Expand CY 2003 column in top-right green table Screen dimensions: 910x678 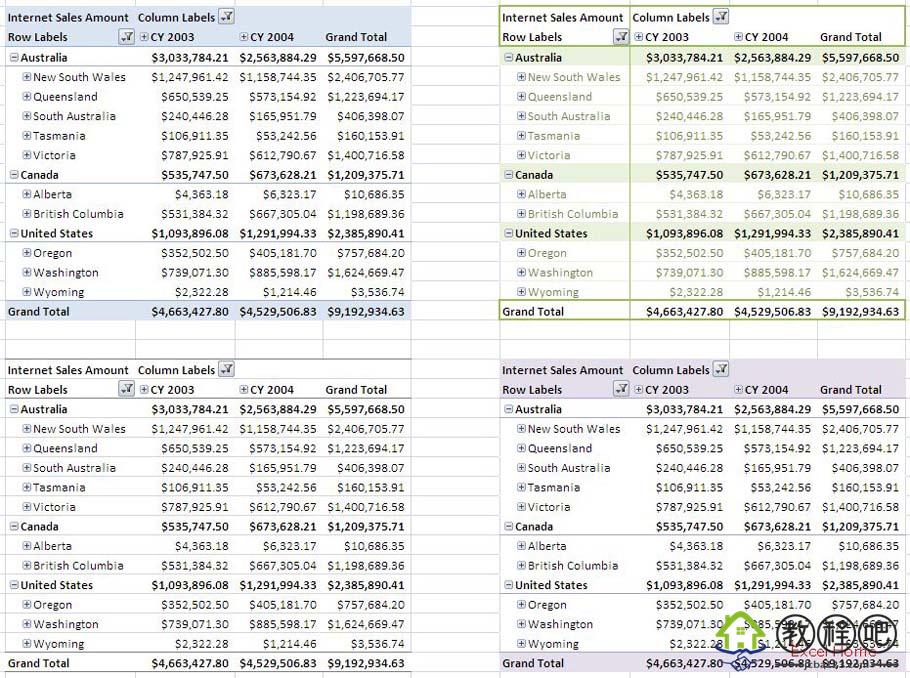pyautogui.click(x=638, y=37)
